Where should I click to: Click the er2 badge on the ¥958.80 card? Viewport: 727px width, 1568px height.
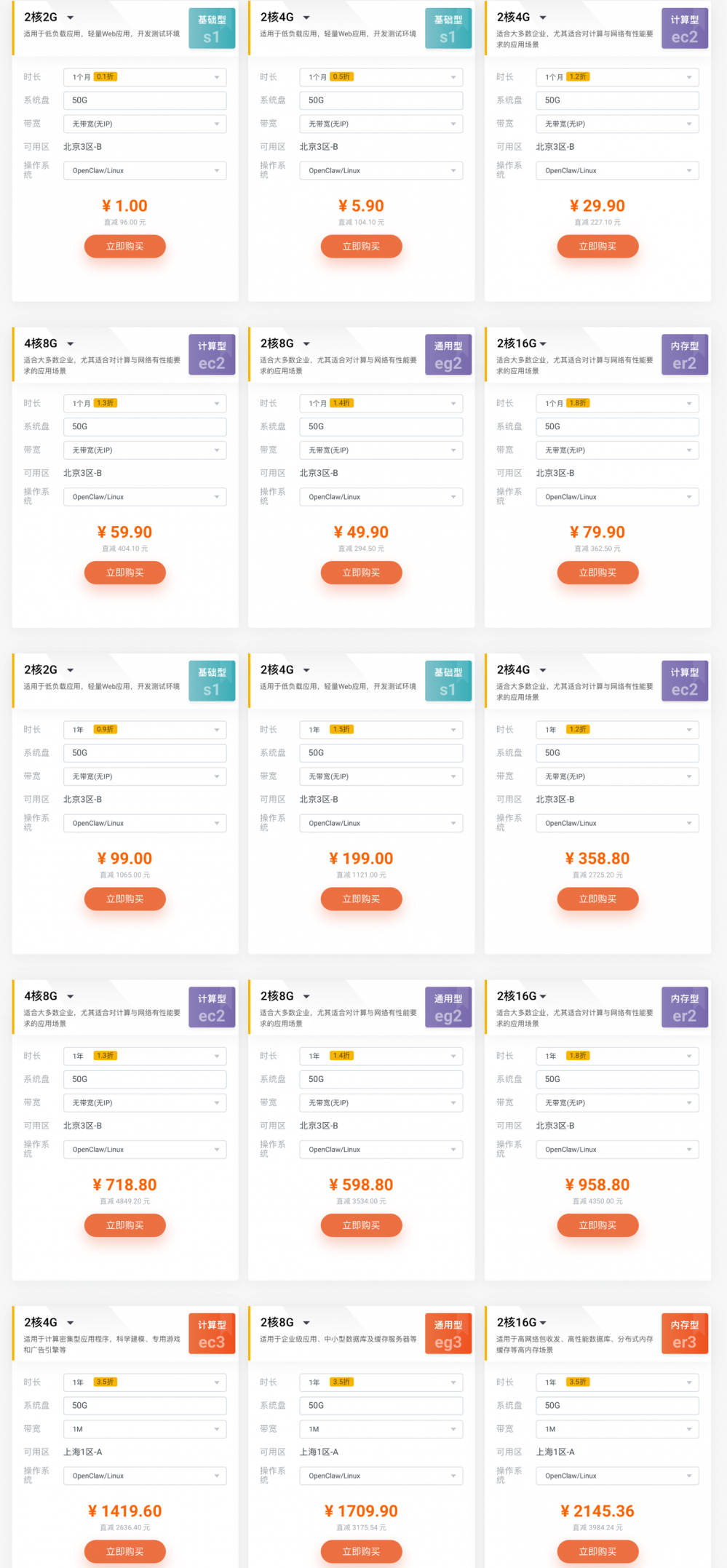684,1008
